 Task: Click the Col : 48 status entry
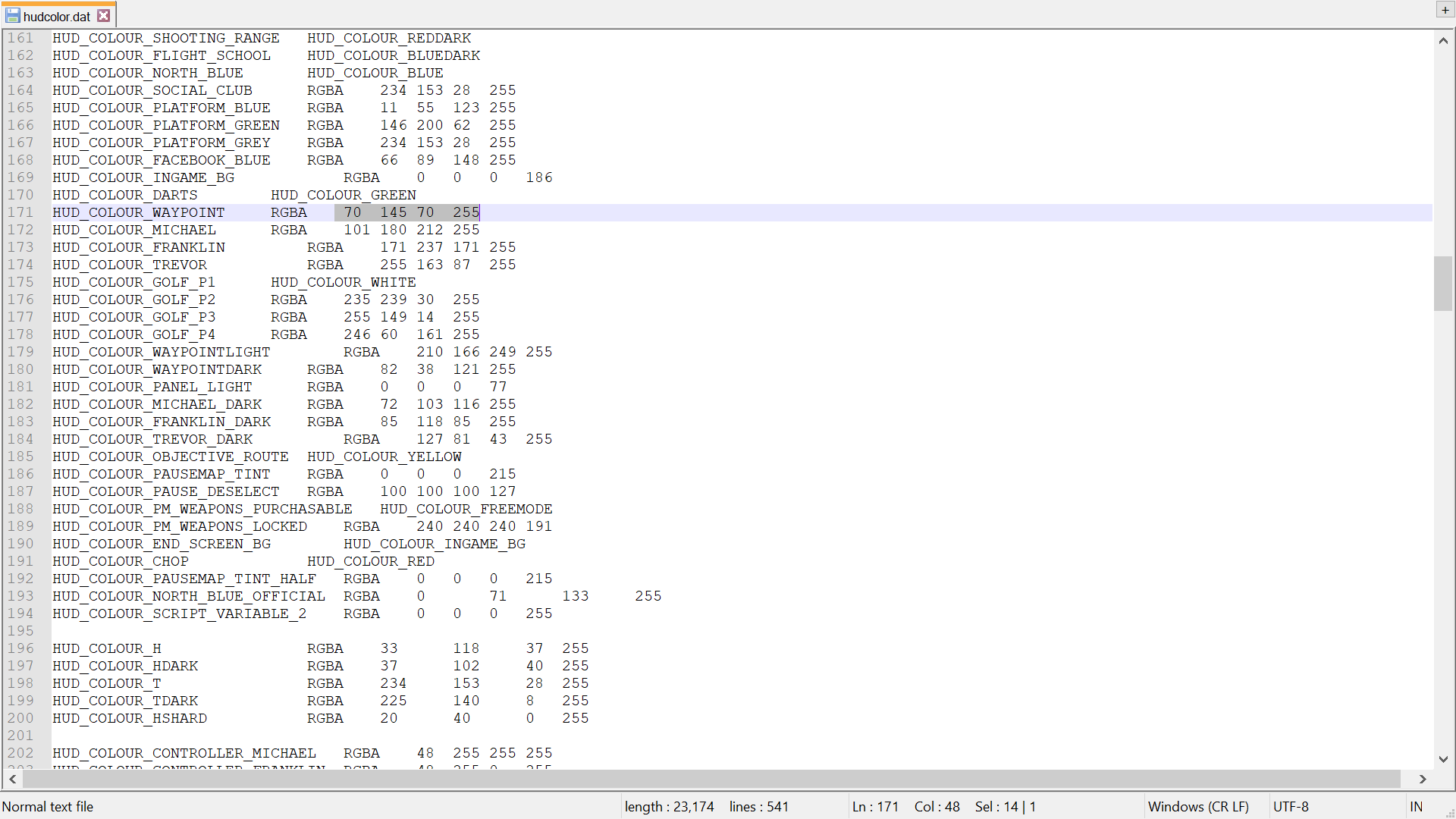[937, 807]
